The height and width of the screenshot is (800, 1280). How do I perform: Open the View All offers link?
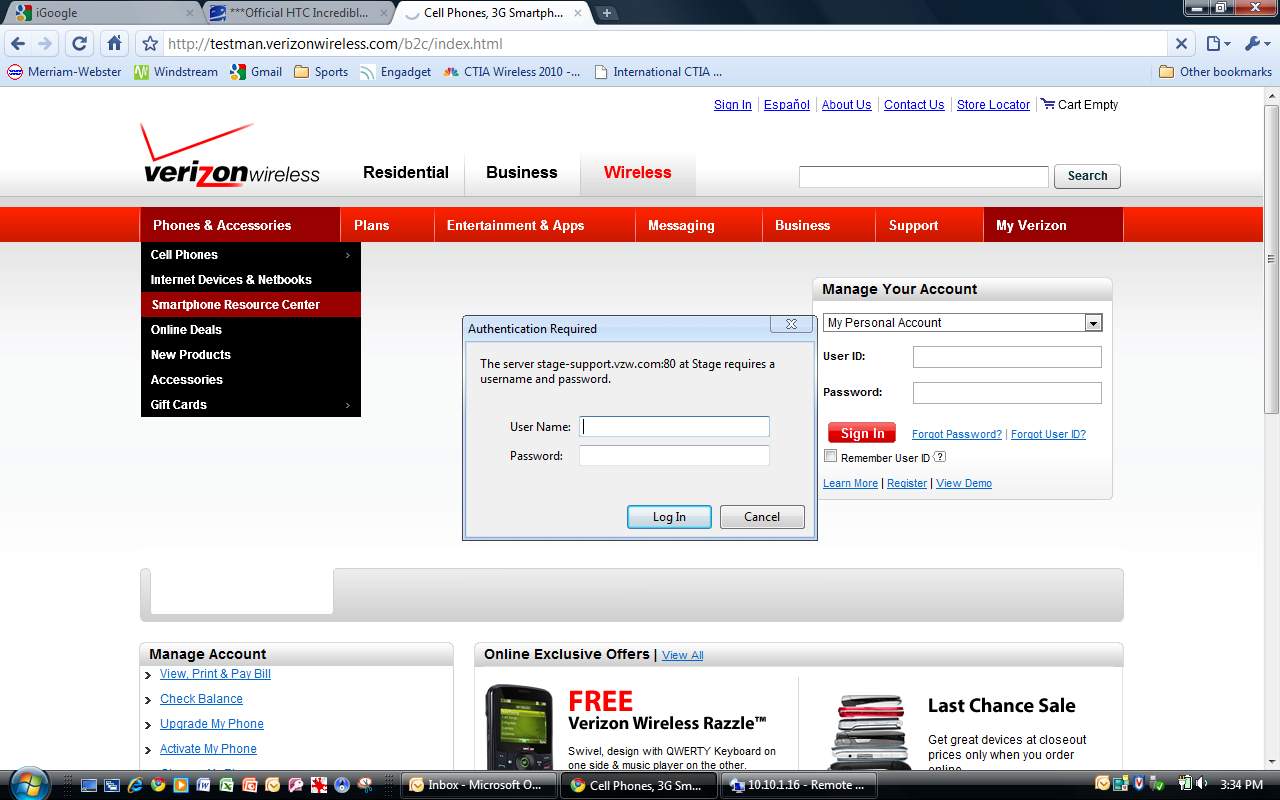click(x=683, y=655)
